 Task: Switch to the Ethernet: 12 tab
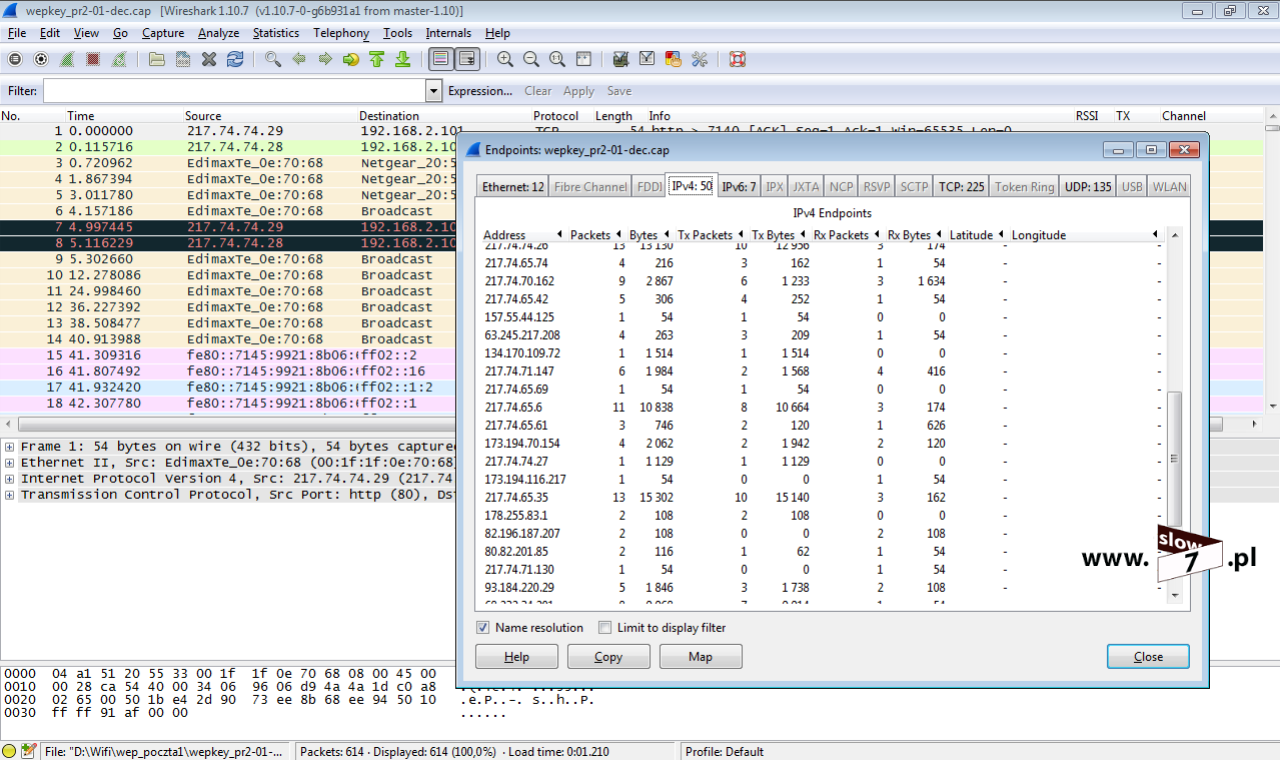(513, 187)
